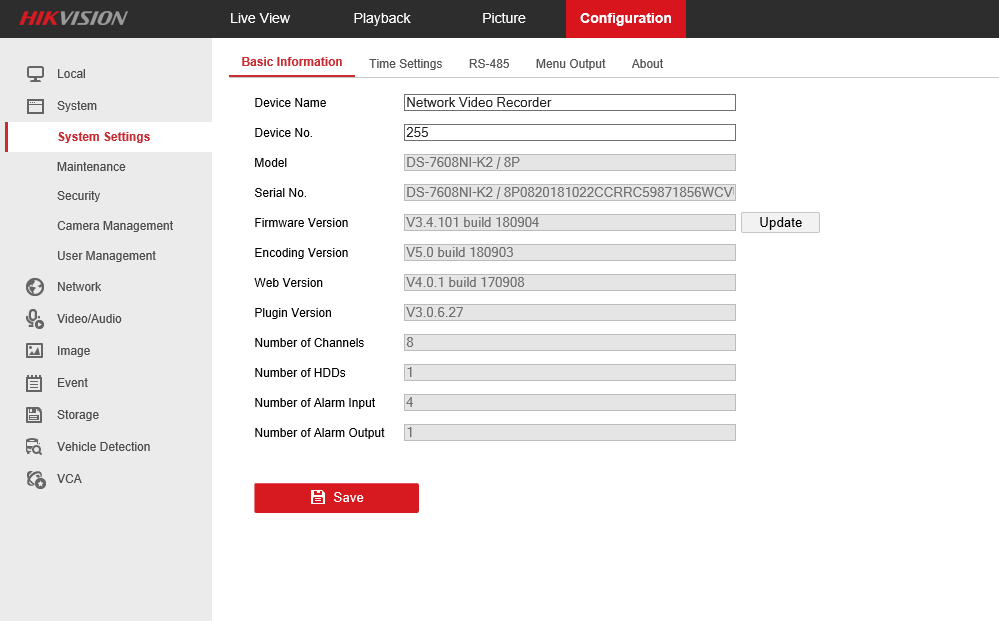The height and width of the screenshot is (621, 999).
Task: Select Maintenance under System
Action: coord(91,167)
